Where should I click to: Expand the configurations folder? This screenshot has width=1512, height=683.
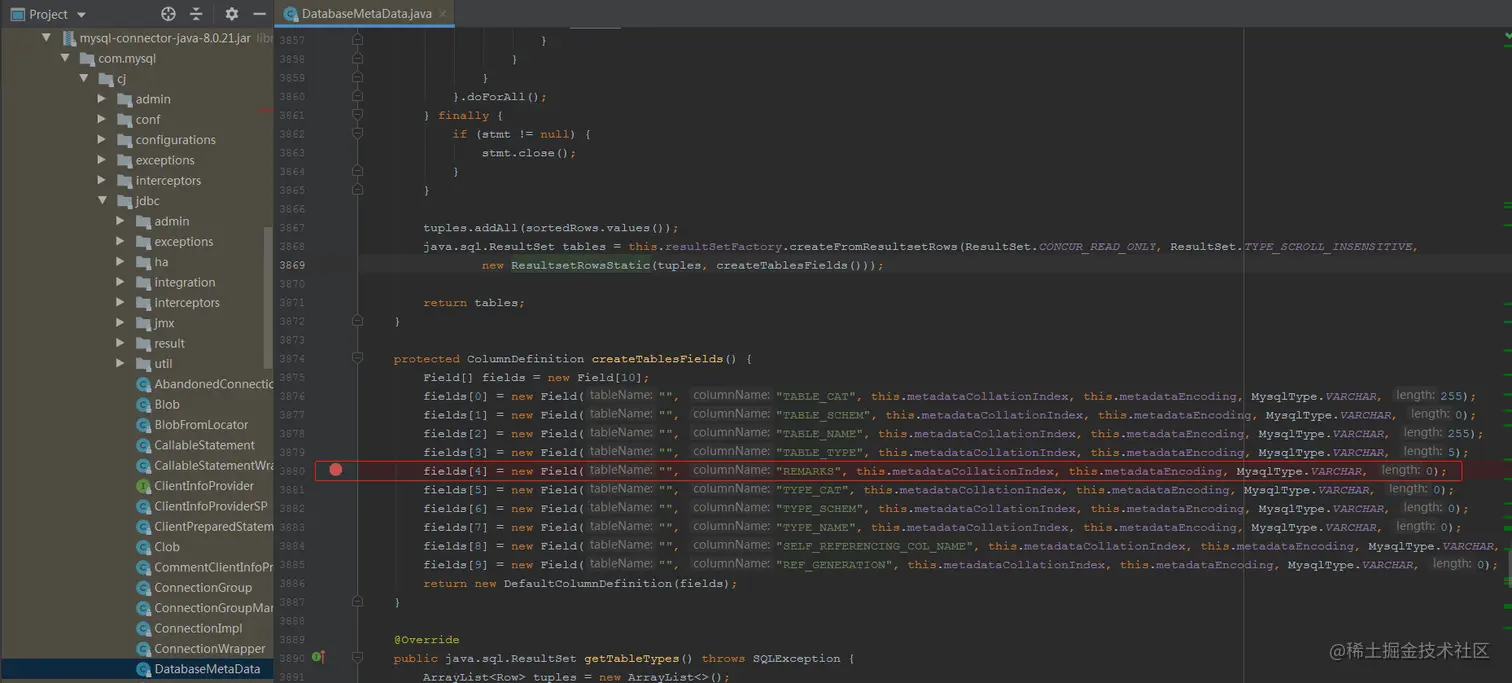[x=102, y=140]
